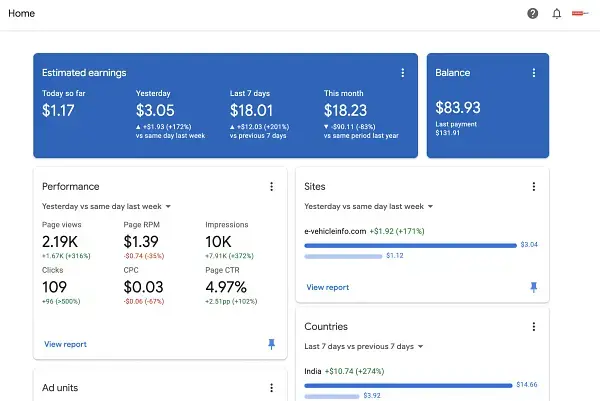The width and height of the screenshot is (600, 401).
Task: Click the Page RPM metric value
Action: point(141,242)
